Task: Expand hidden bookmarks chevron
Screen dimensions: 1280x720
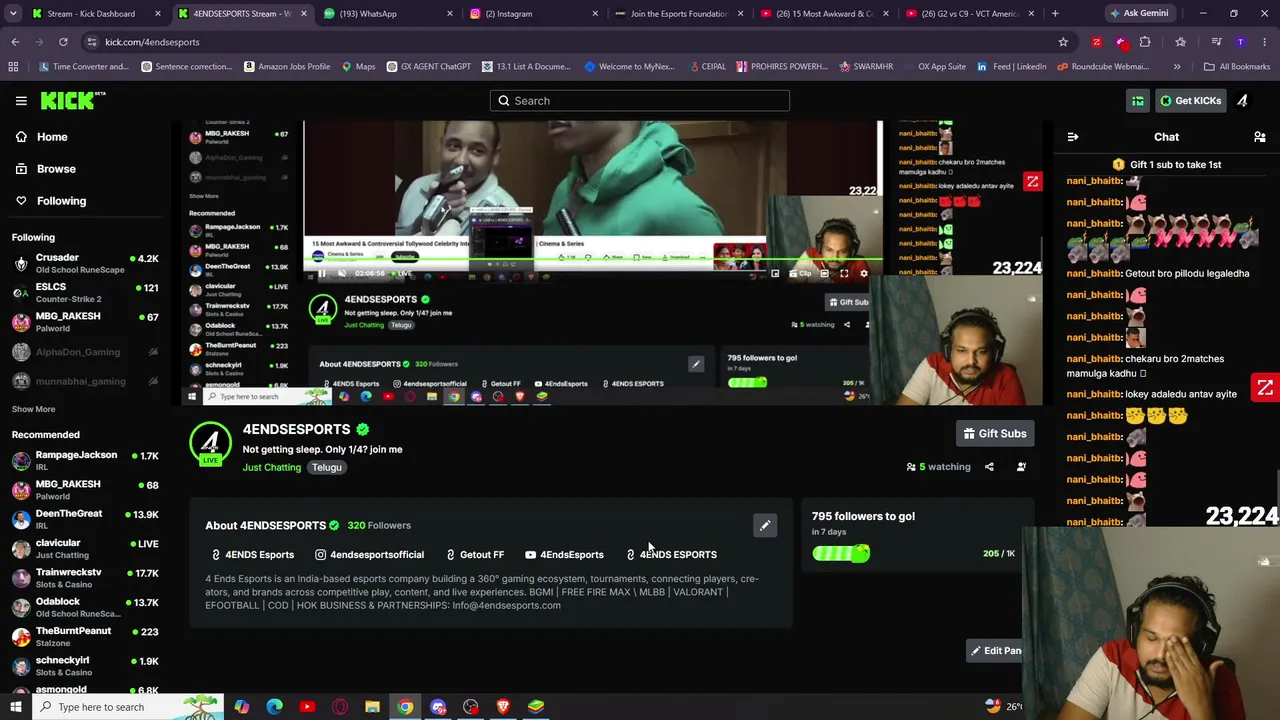Action: pyautogui.click(x=1177, y=67)
